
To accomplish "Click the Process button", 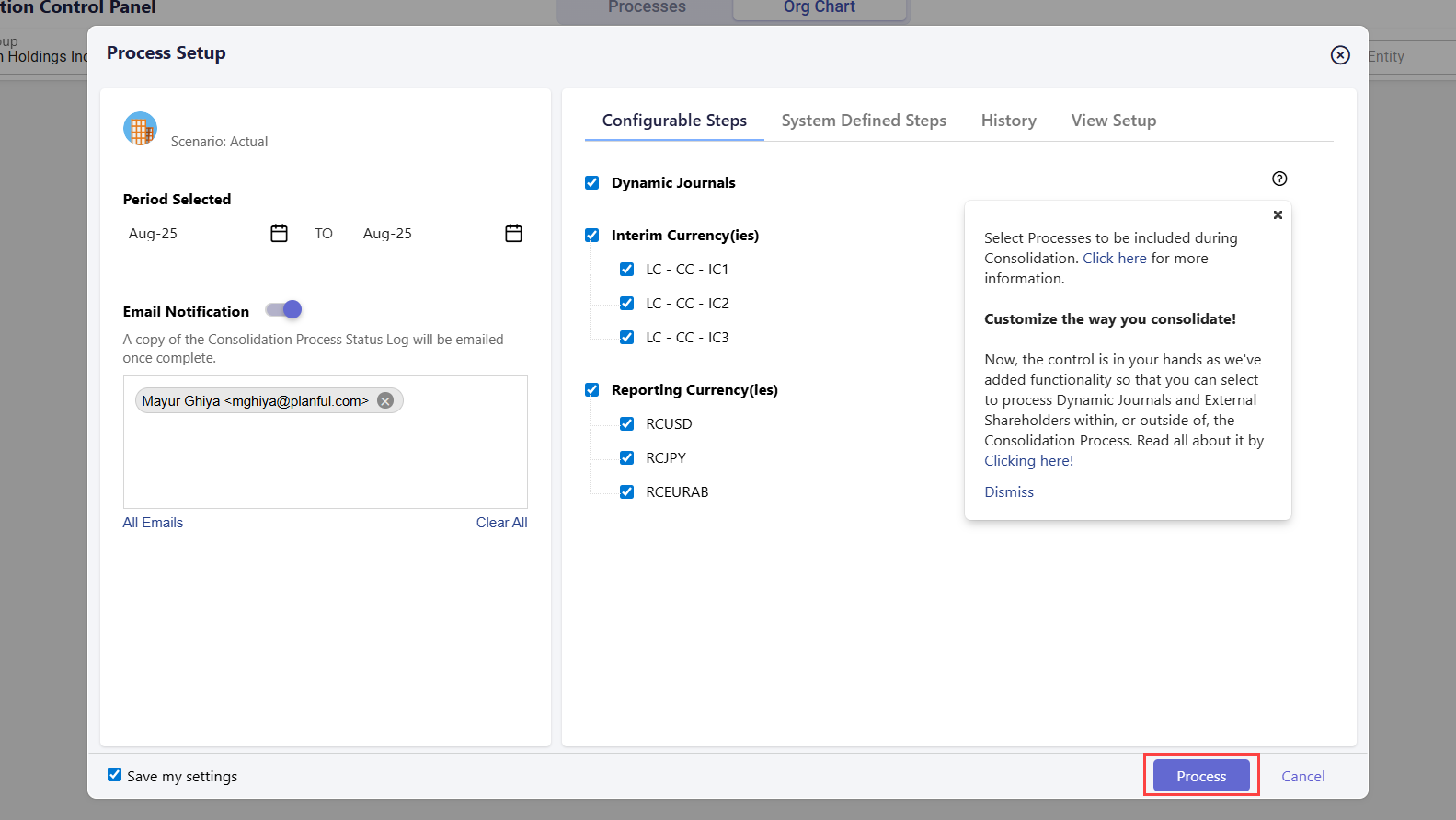I will [1200, 776].
